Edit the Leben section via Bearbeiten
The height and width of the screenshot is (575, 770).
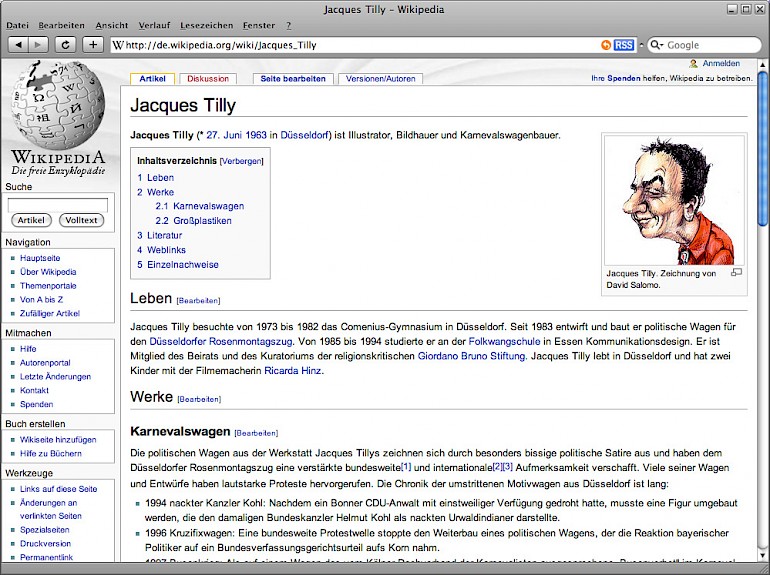coord(198,301)
